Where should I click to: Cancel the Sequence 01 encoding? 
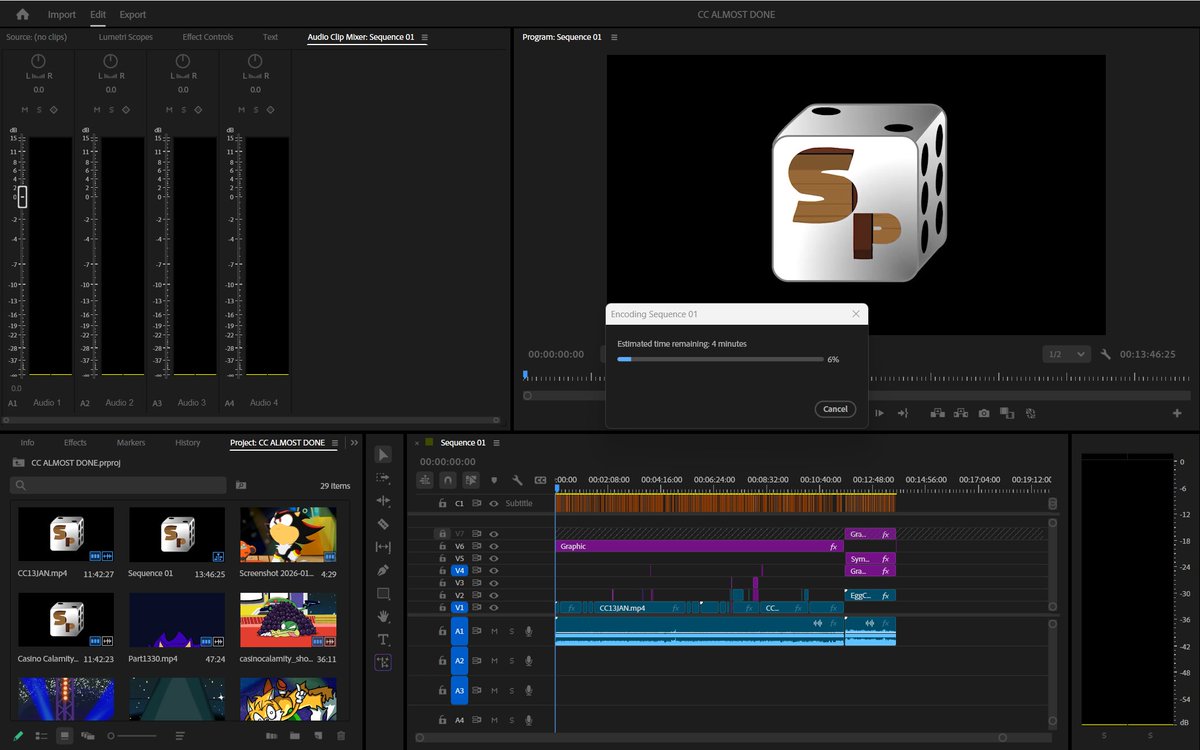835,409
